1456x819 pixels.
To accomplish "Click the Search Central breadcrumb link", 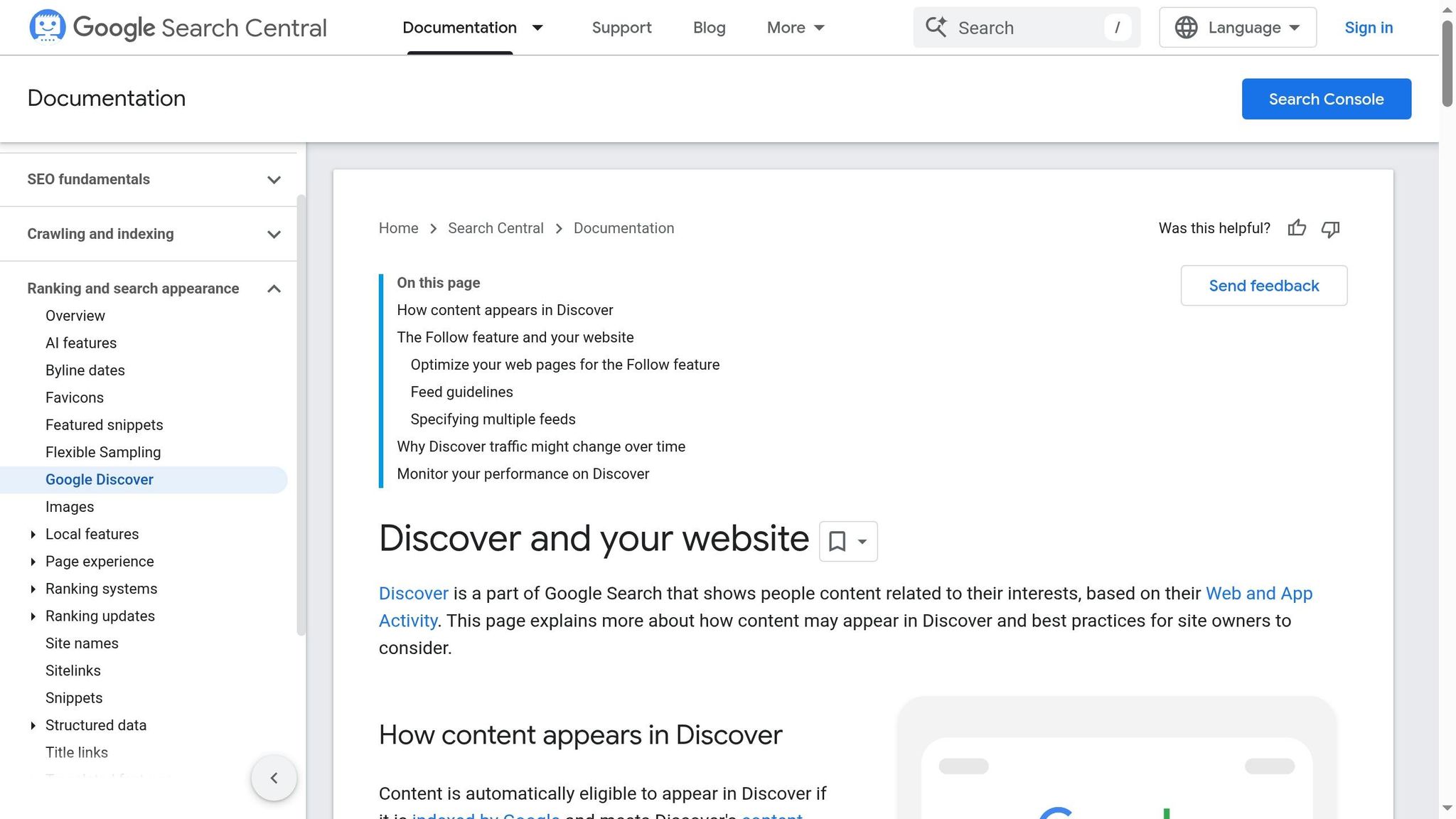I will [496, 228].
